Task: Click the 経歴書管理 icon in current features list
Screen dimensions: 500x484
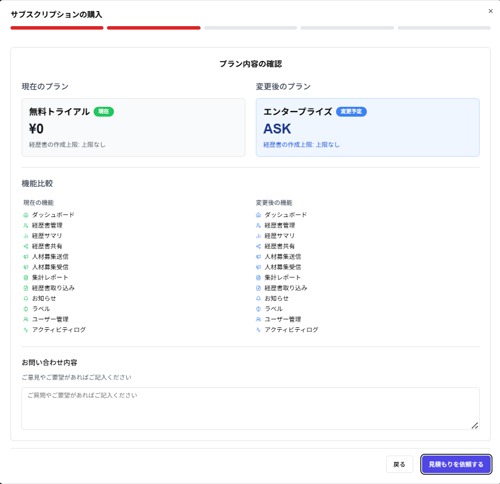Action: [x=26, y=225]
